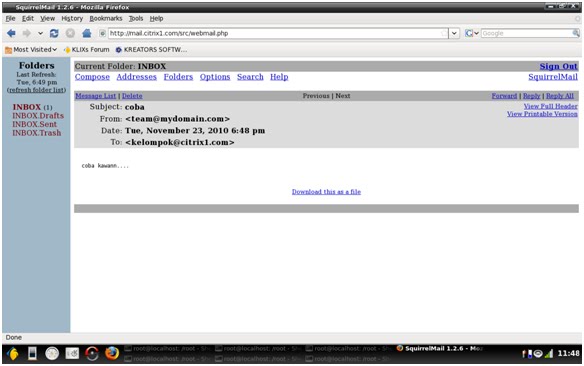
Task: Click the Forward message link
Action: (504, 96)
